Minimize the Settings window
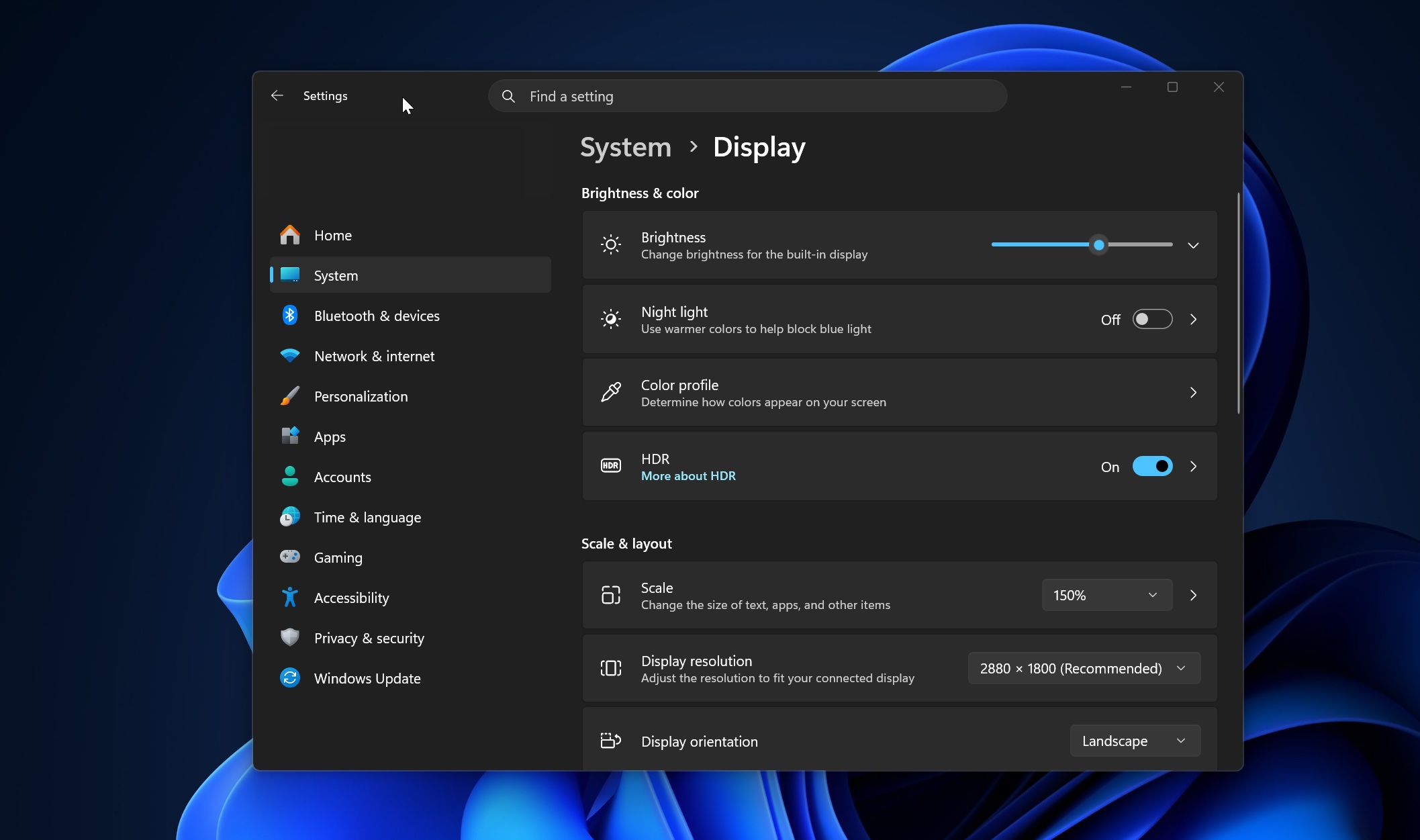Image resolution: width=1420 pixels, height=840 pixels. point(1126,87)
